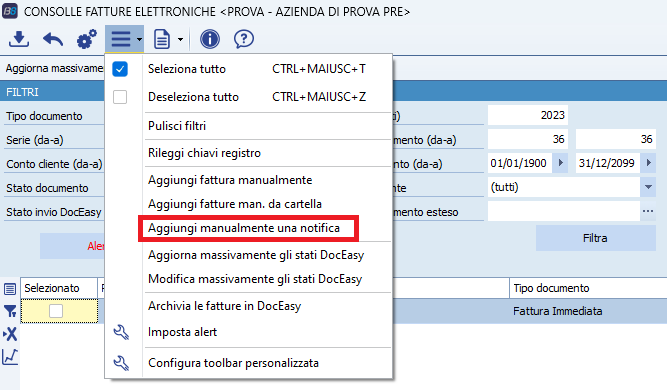Image resolution: width=667 pixels, height=390 pixels.
Task: Choose Archivia le fatture in DocEasy
Action: [224, 306]
